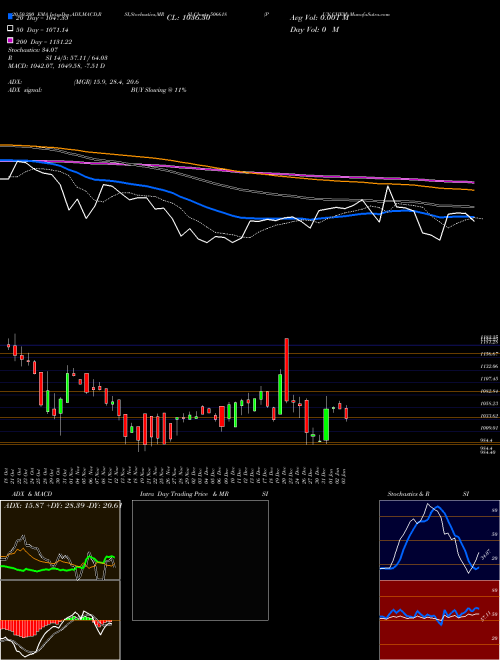Click the 'Stochastics & R' panel title
The image size is (500, 660).
409,494
